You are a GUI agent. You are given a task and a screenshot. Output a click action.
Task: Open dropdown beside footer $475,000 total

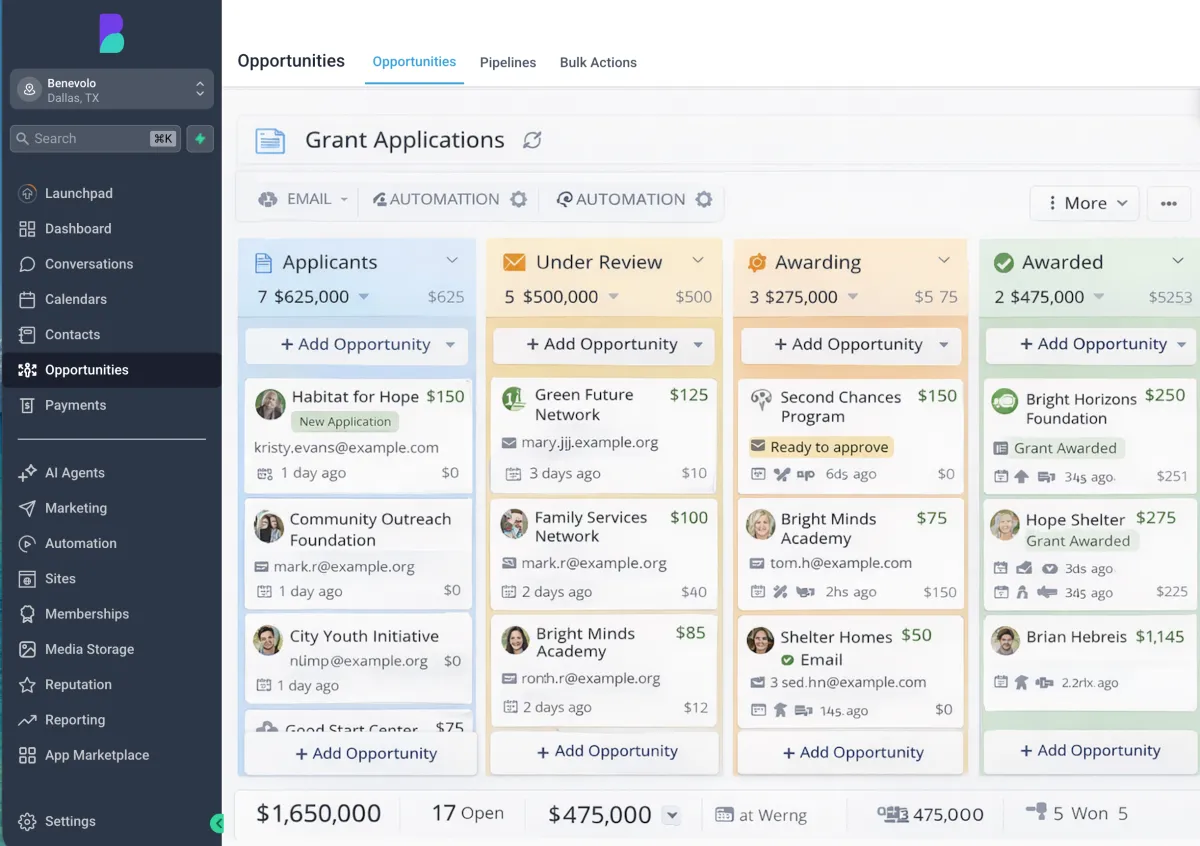point(672,815)
